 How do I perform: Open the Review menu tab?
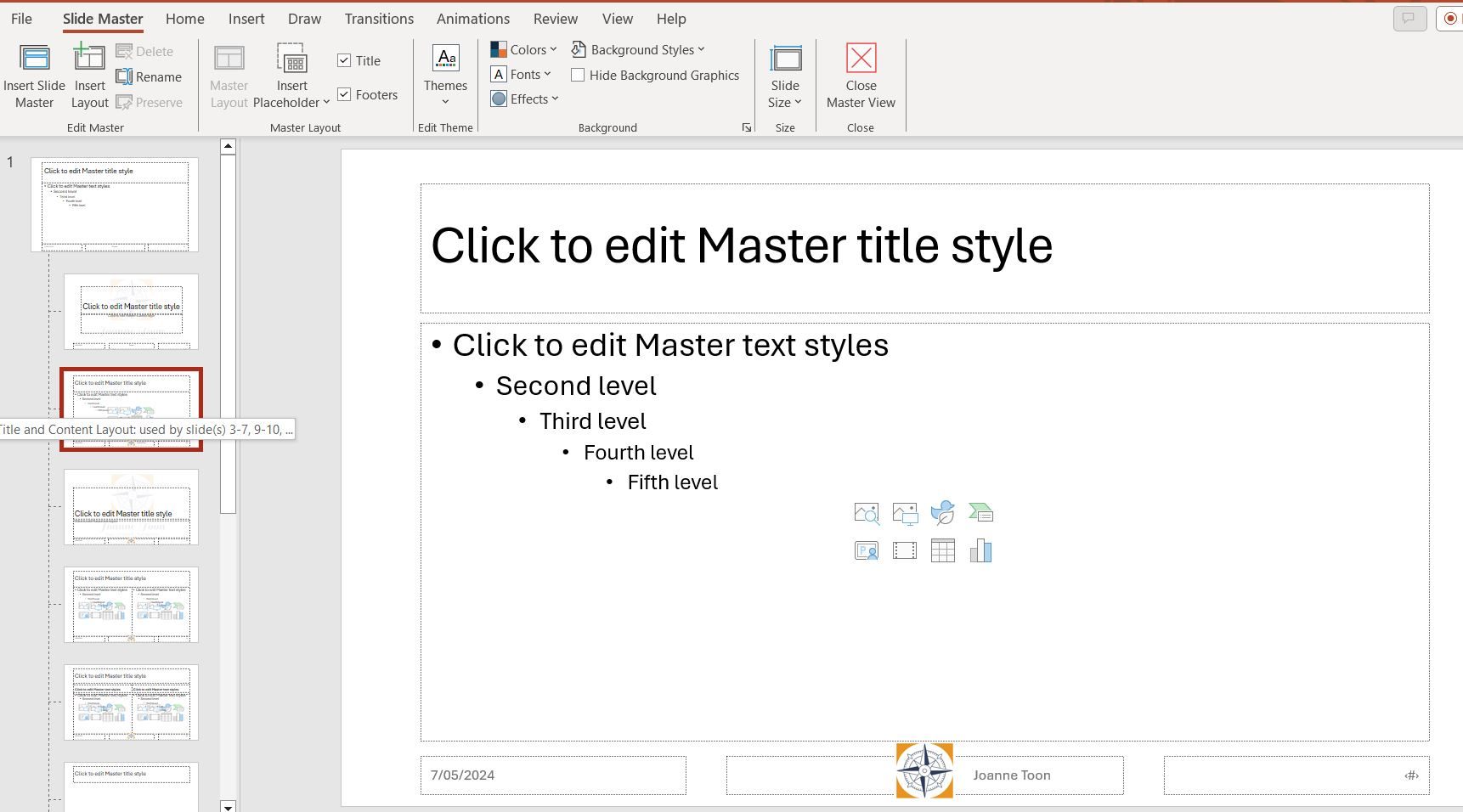555,18
